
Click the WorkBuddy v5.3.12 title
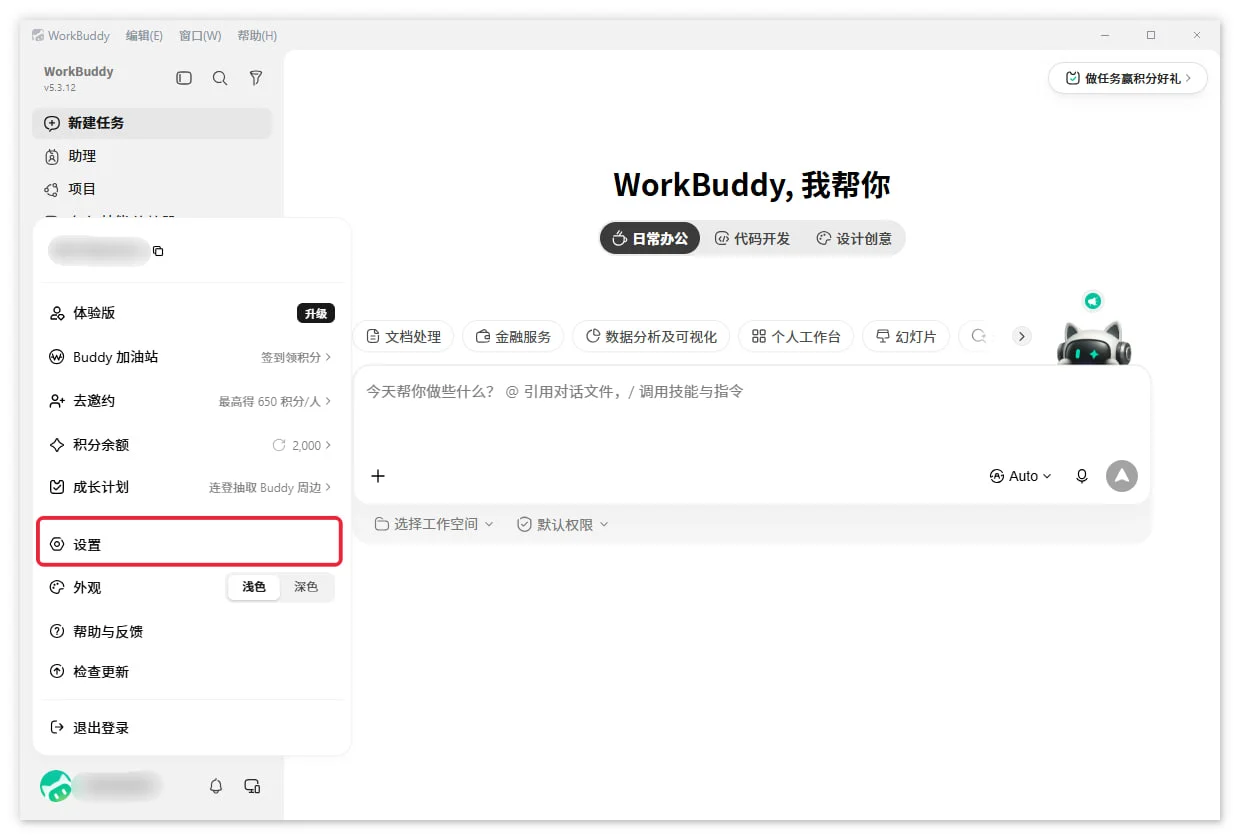pos(78,78)
